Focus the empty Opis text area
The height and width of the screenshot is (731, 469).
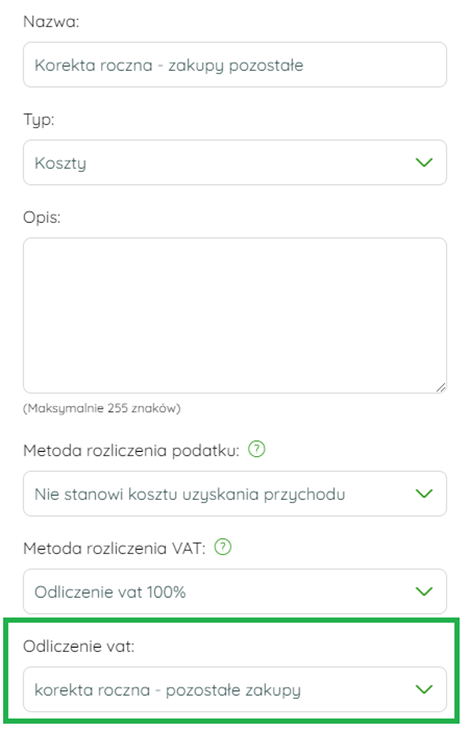pos(235,316)
